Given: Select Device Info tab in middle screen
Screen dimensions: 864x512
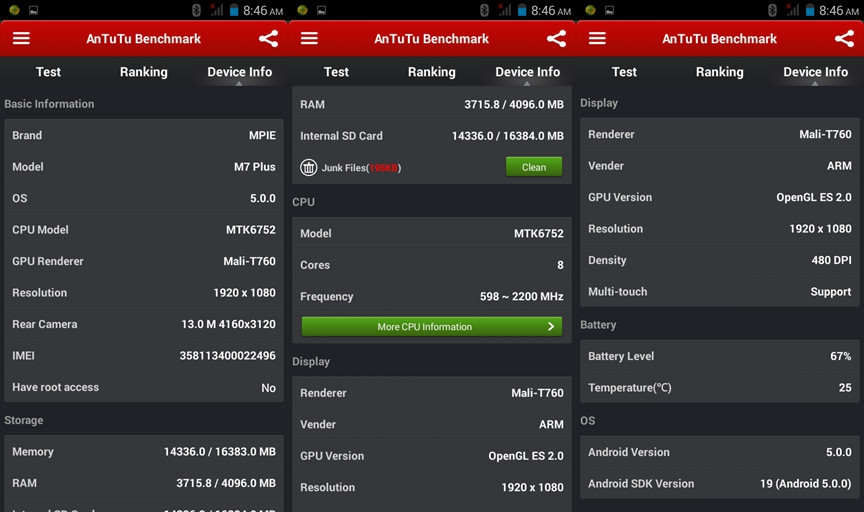Looking at the screenshot, I should pos(528,72).
